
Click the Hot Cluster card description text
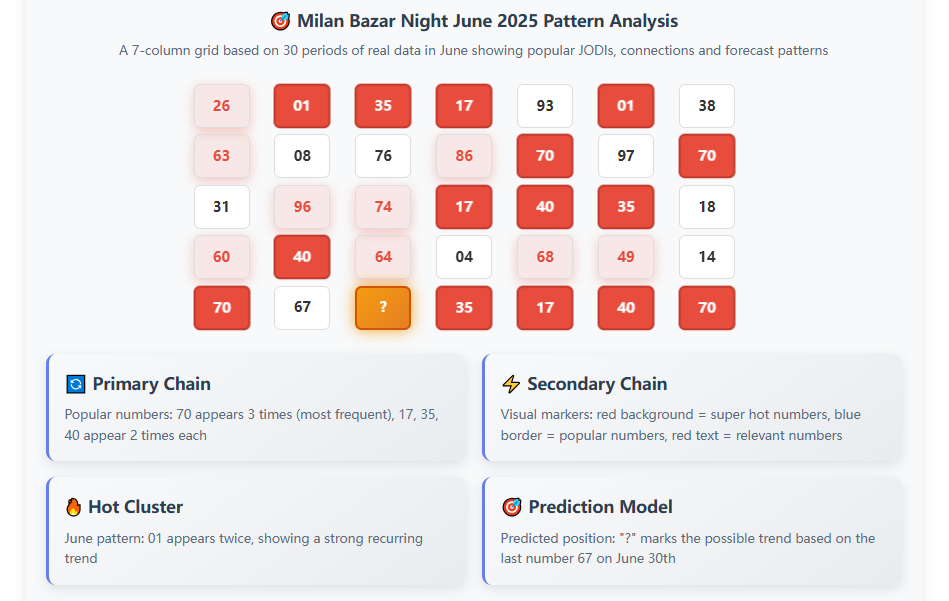pos(243,548)
